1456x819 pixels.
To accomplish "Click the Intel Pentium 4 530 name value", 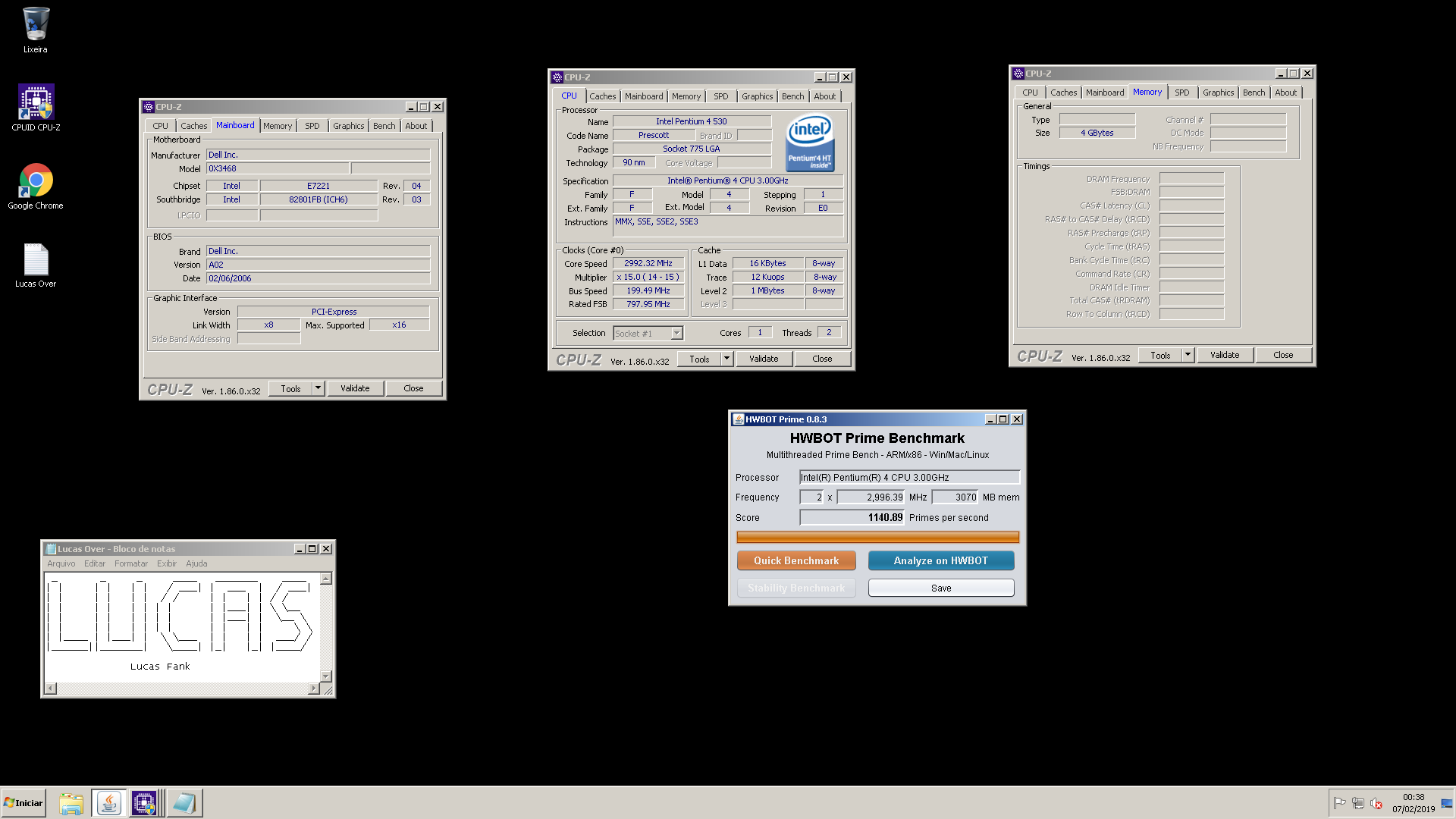I will pyautogui.click(x=692, y=121).
